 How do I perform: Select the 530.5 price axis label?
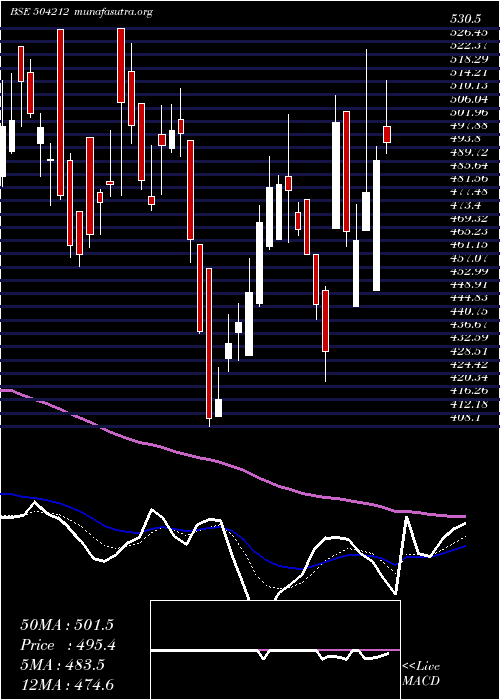tap(466, 19)
